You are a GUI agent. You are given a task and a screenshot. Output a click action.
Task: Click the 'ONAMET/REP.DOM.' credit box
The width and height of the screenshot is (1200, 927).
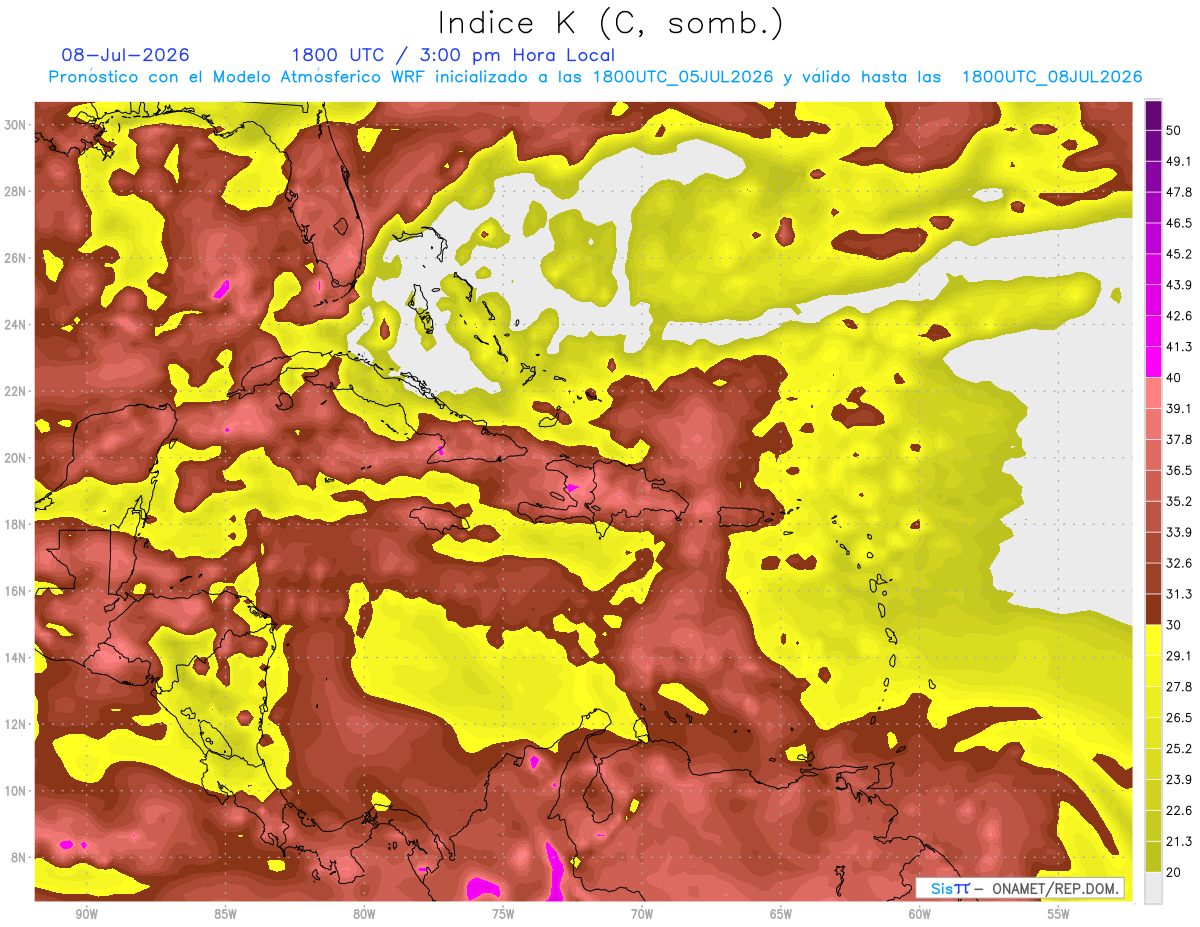tap(1020, 888)
